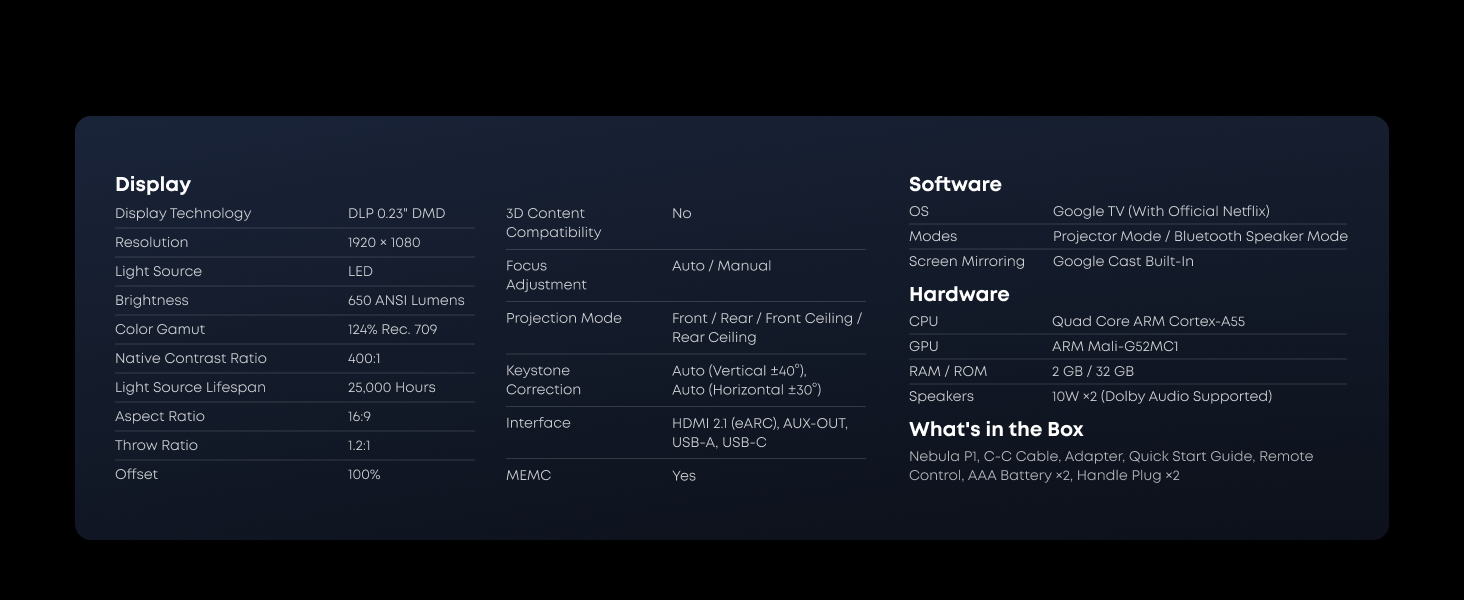This screenshot has height=600, width=1464.
Task: Click Google TV (With Official Netflix) text
Action: coord(1160,211)
